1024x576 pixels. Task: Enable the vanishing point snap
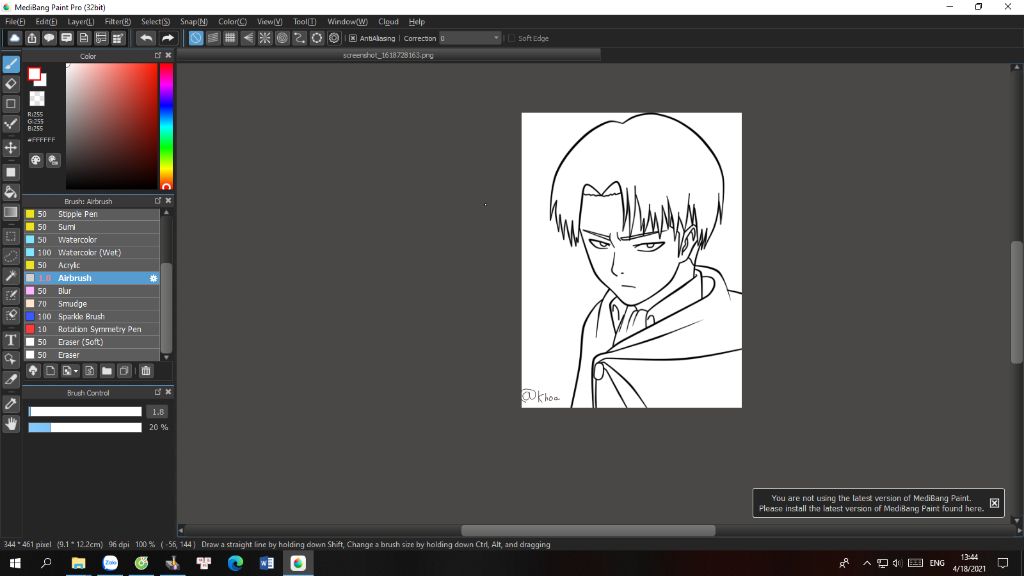click(248, 38)
